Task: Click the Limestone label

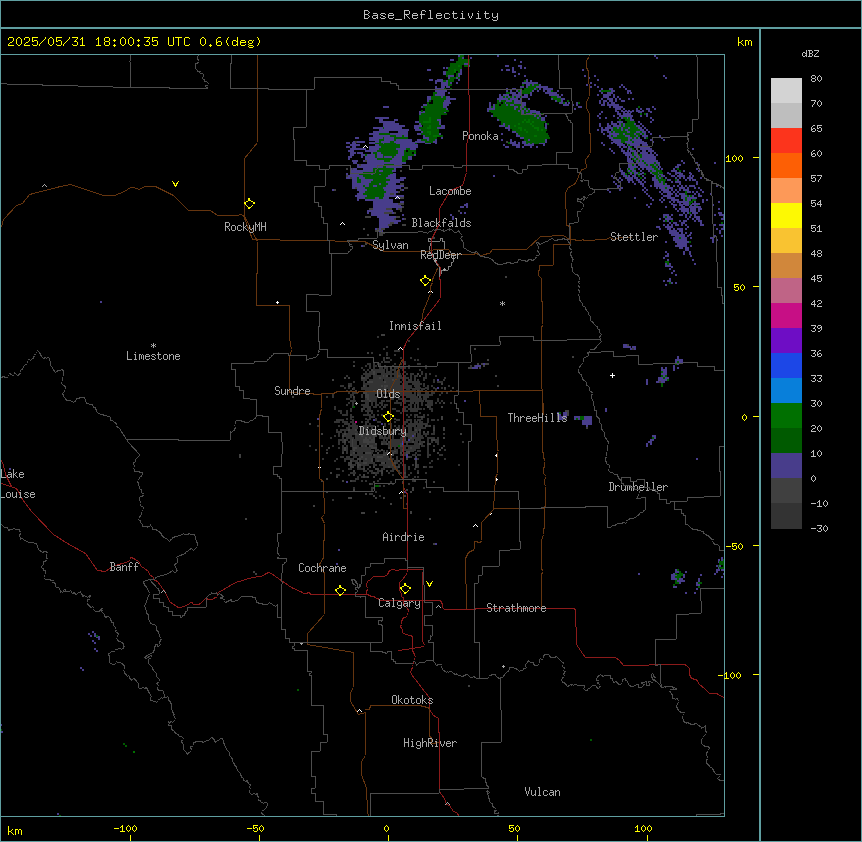Action: (x=153, y=356)
